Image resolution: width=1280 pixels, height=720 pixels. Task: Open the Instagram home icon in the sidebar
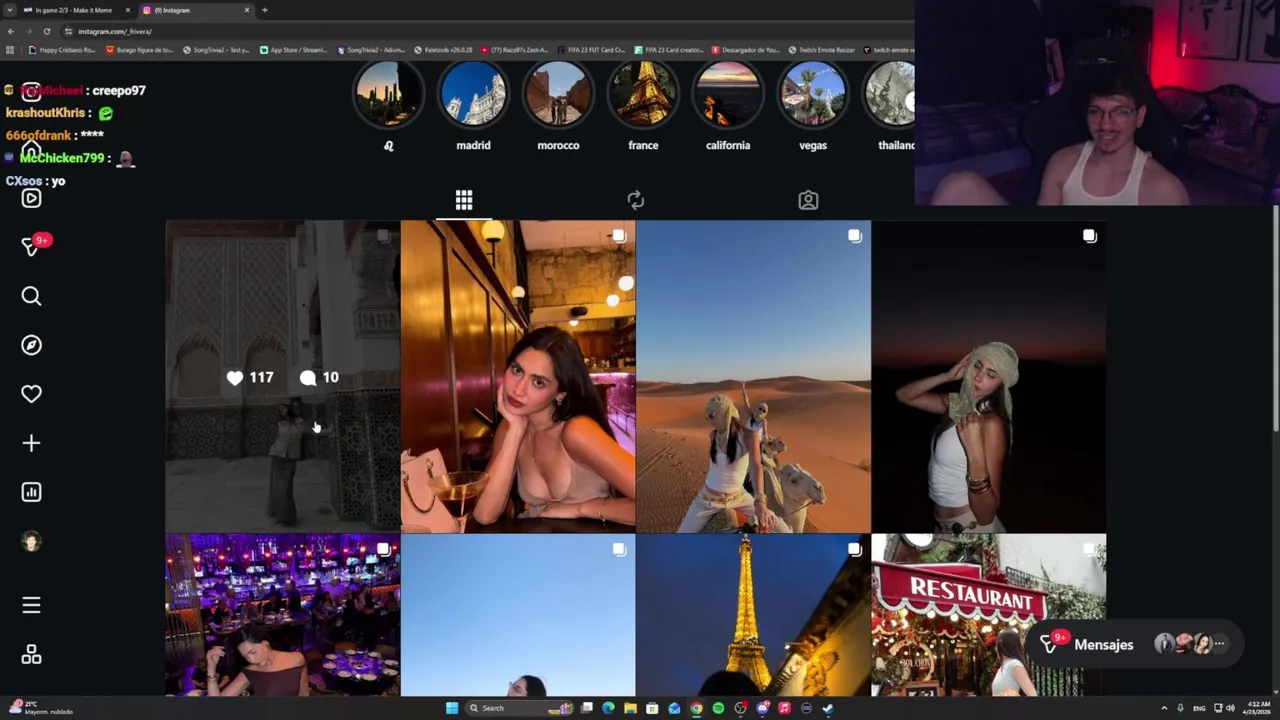pos(31,150)
